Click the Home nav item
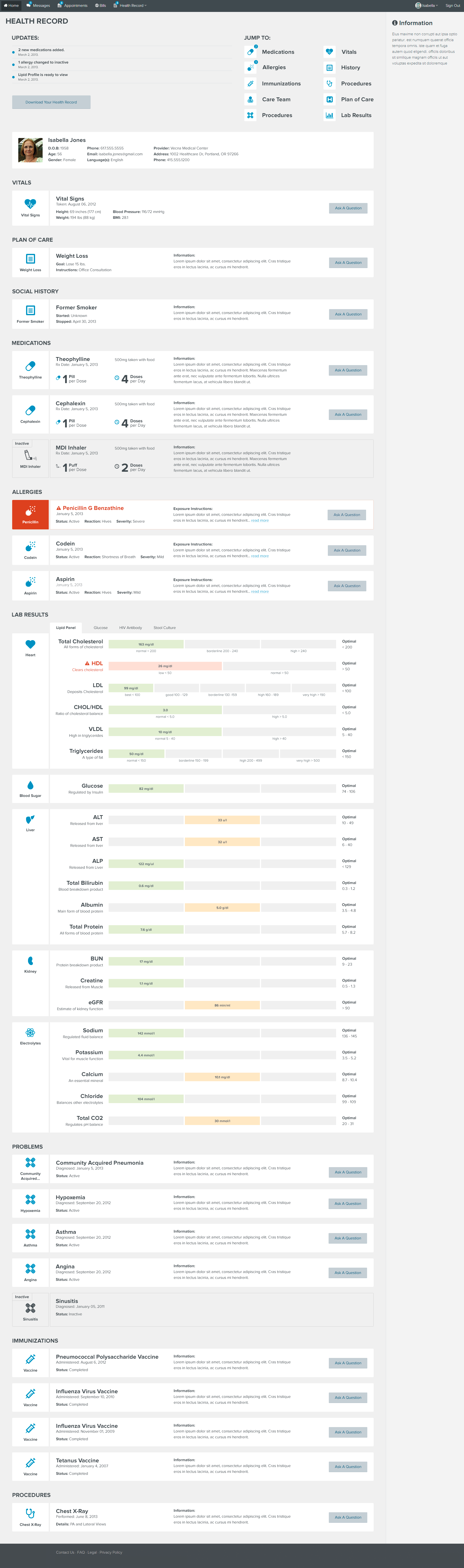This screenshot has height=1568, width=464. pyautogui.click(x=11, y=6)
